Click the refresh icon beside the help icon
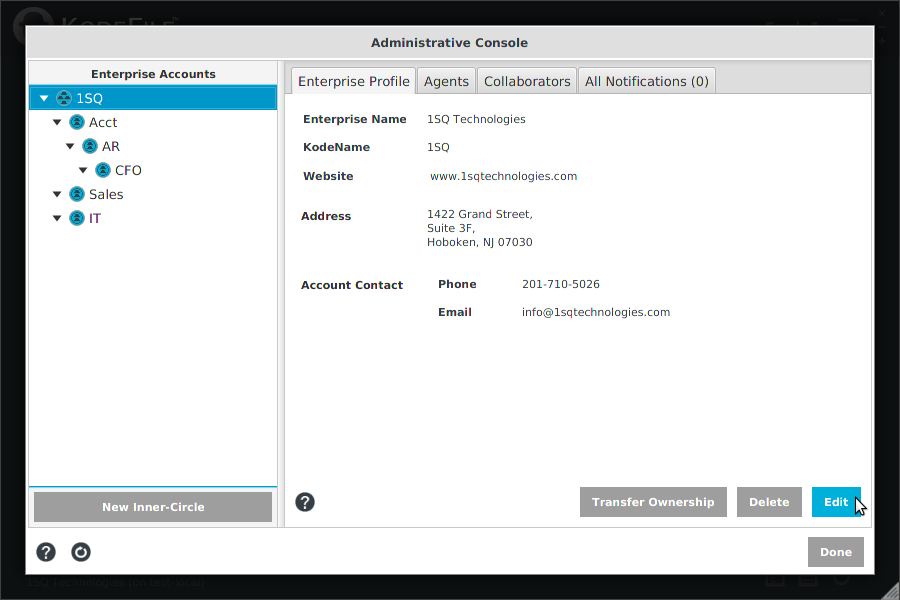 click(81, 552)
